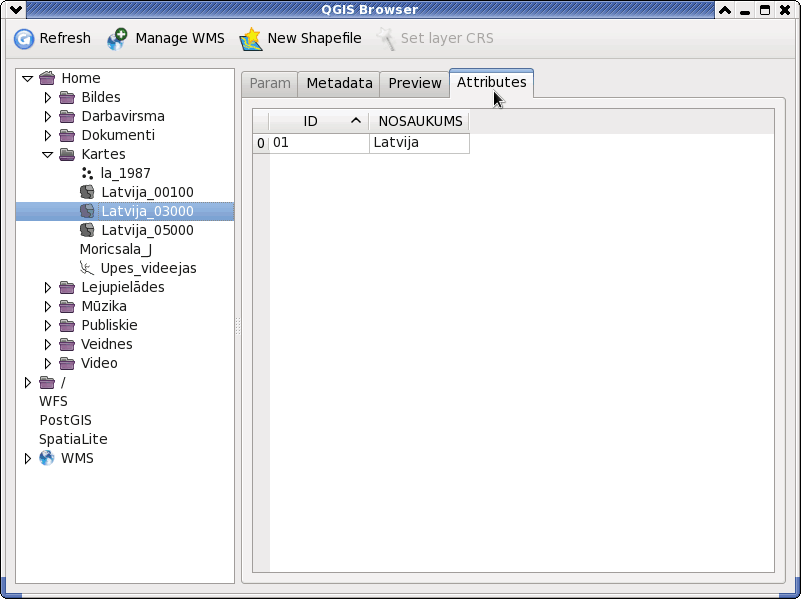801x599 pixels.
Task: Collapse the Kartes folder
Action: 48,155
